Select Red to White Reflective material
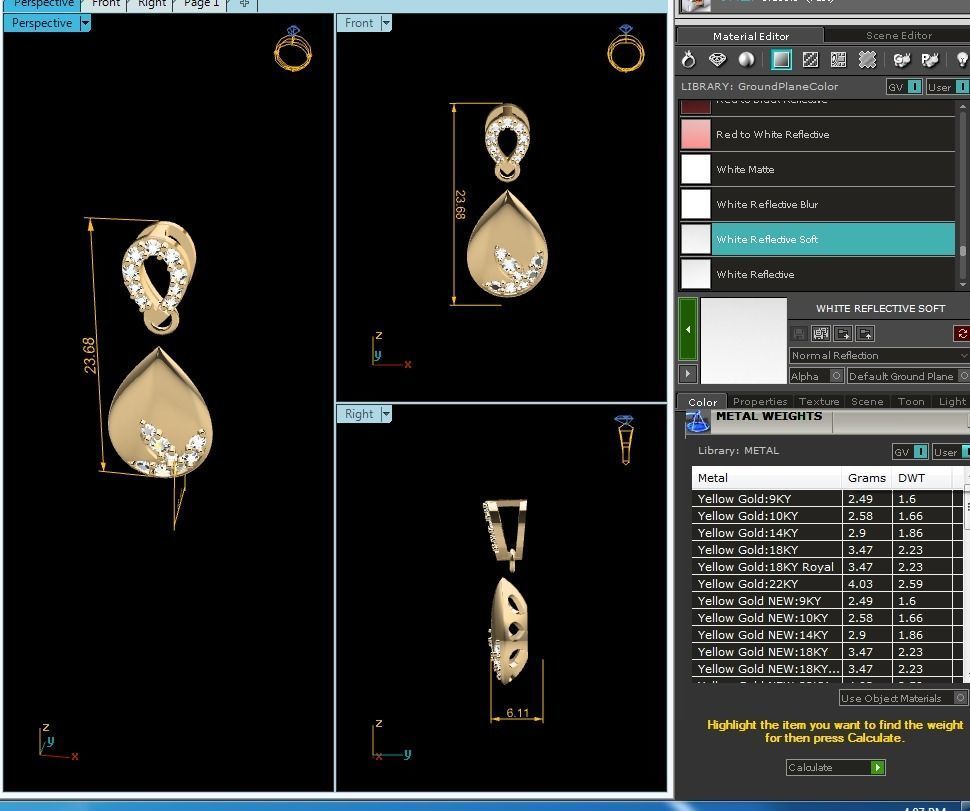 click(x=817, y=134)
